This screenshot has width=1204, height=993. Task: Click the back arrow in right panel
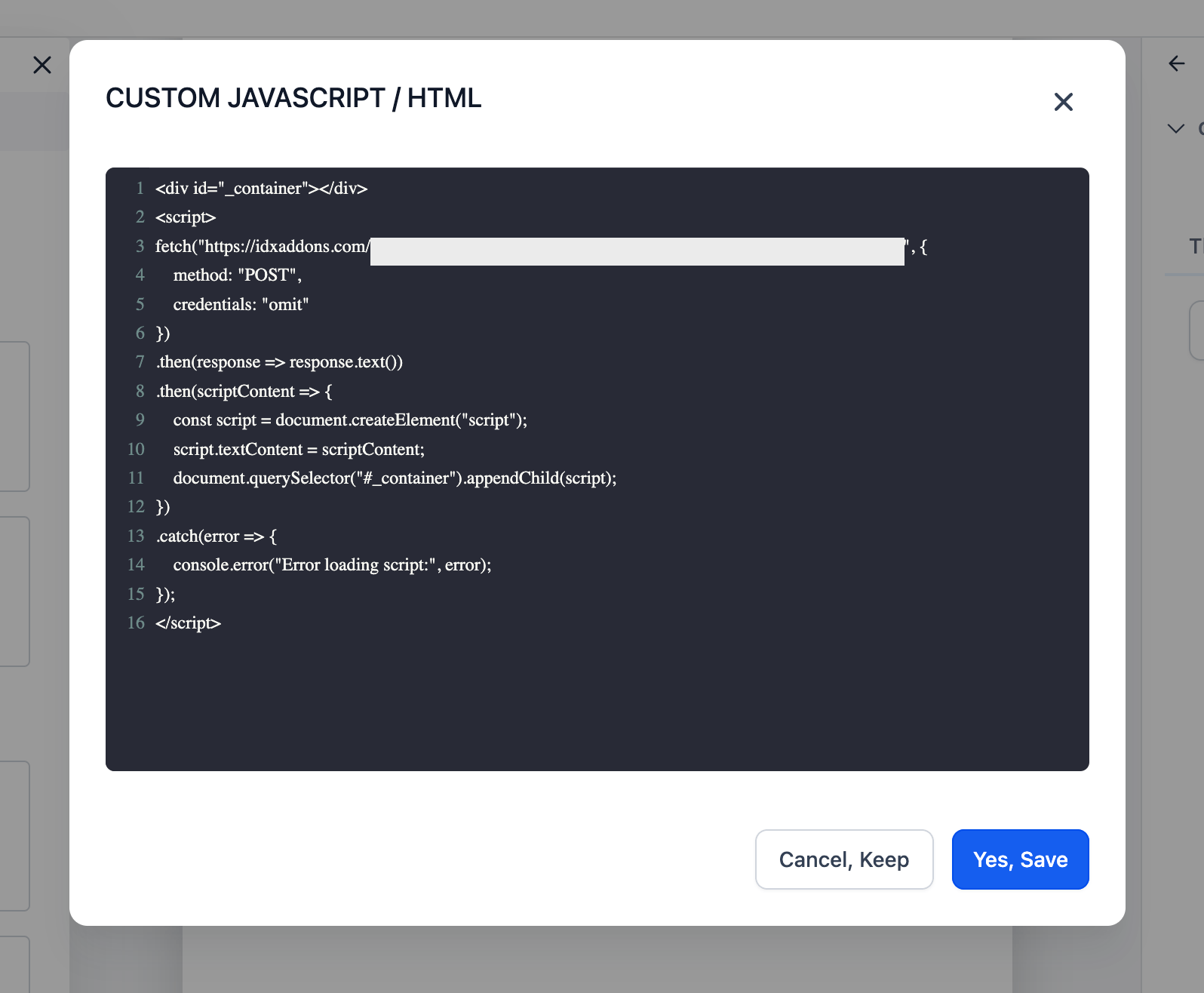1176,63
